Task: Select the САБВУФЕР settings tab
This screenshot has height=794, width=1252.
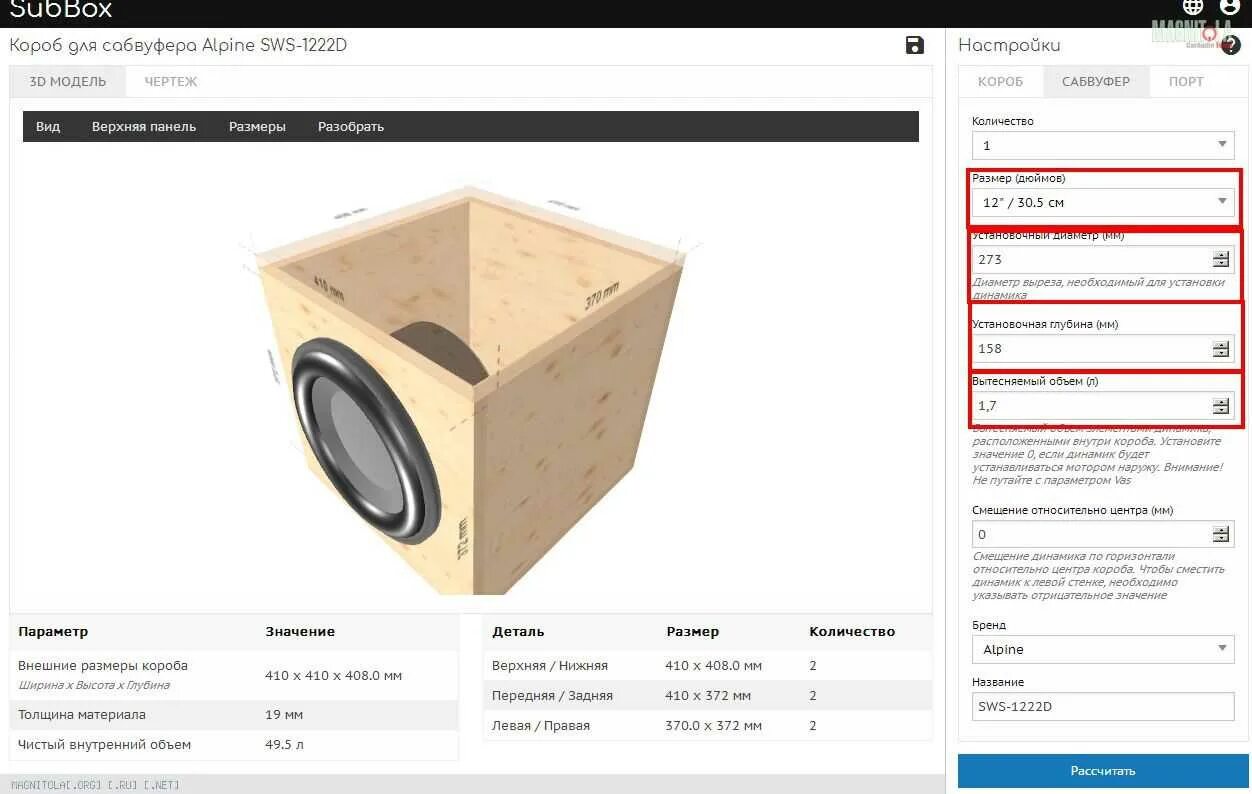Action: tap(1096, 82)
